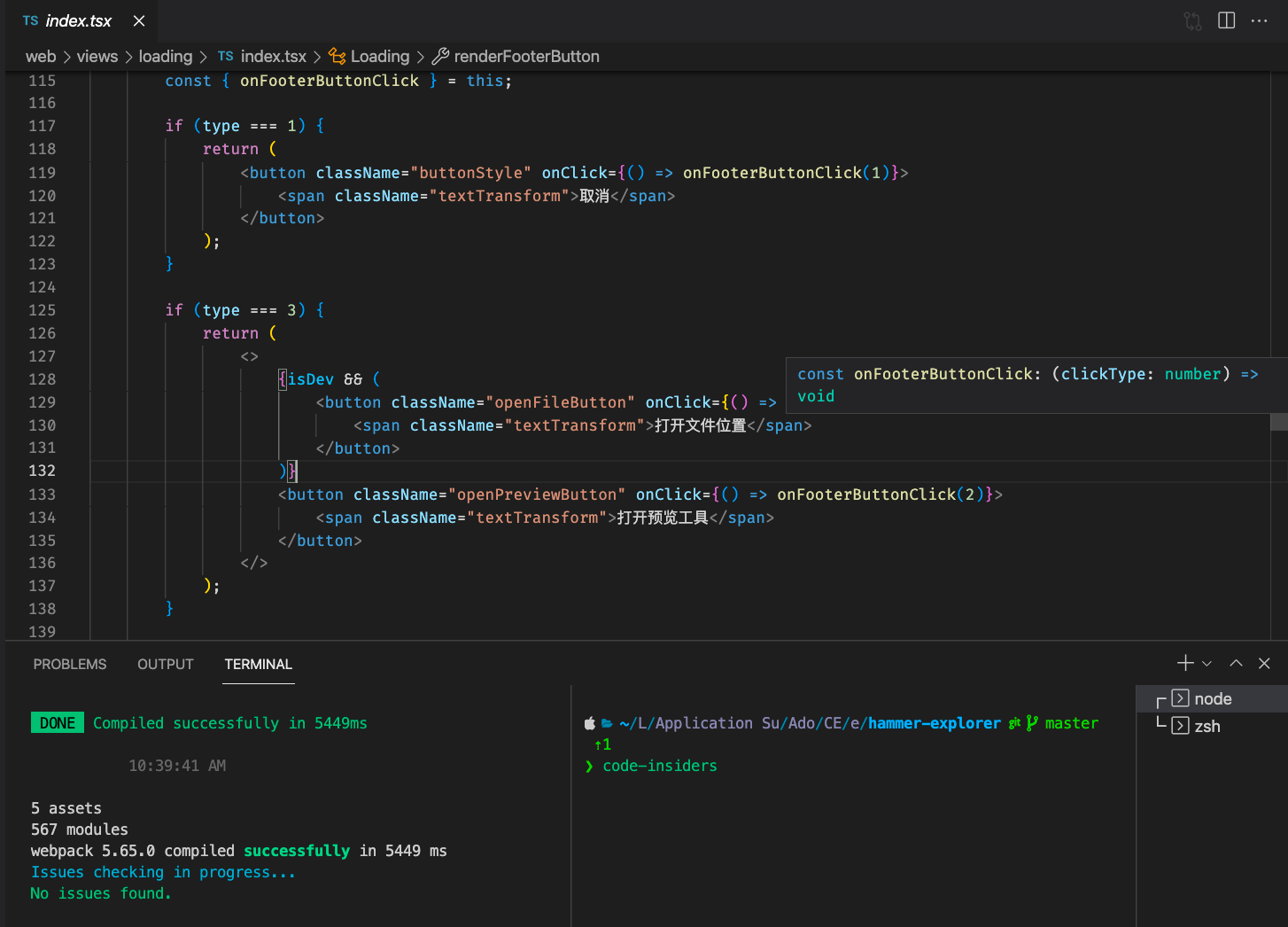Split the editor to the side

pyautogui.click(x=1226, y=20)
